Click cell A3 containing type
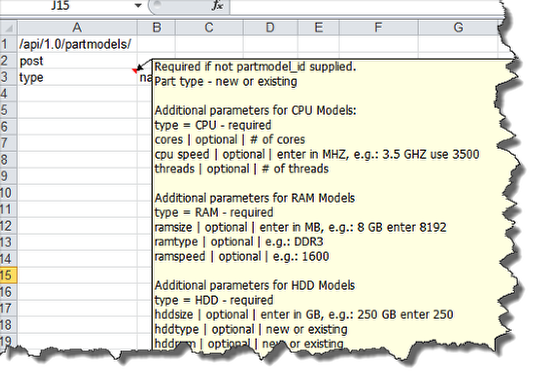Screen dimensions: 540x384 [77, 77]
